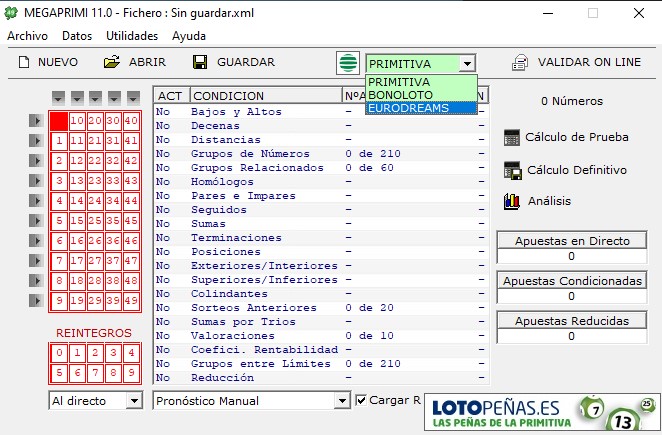Viewport: 662px width, 435px height.
Task: Select the Pares e Impares condition row
Action: [x=321, y=196]
